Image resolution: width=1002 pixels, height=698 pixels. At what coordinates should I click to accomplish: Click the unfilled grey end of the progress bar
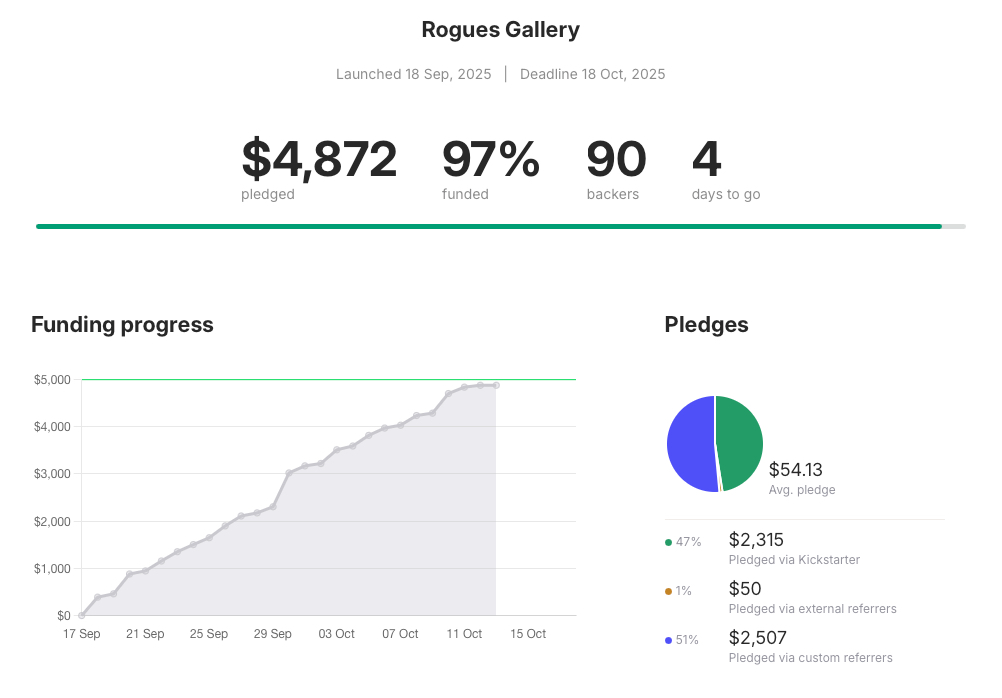tap(954, 227)
